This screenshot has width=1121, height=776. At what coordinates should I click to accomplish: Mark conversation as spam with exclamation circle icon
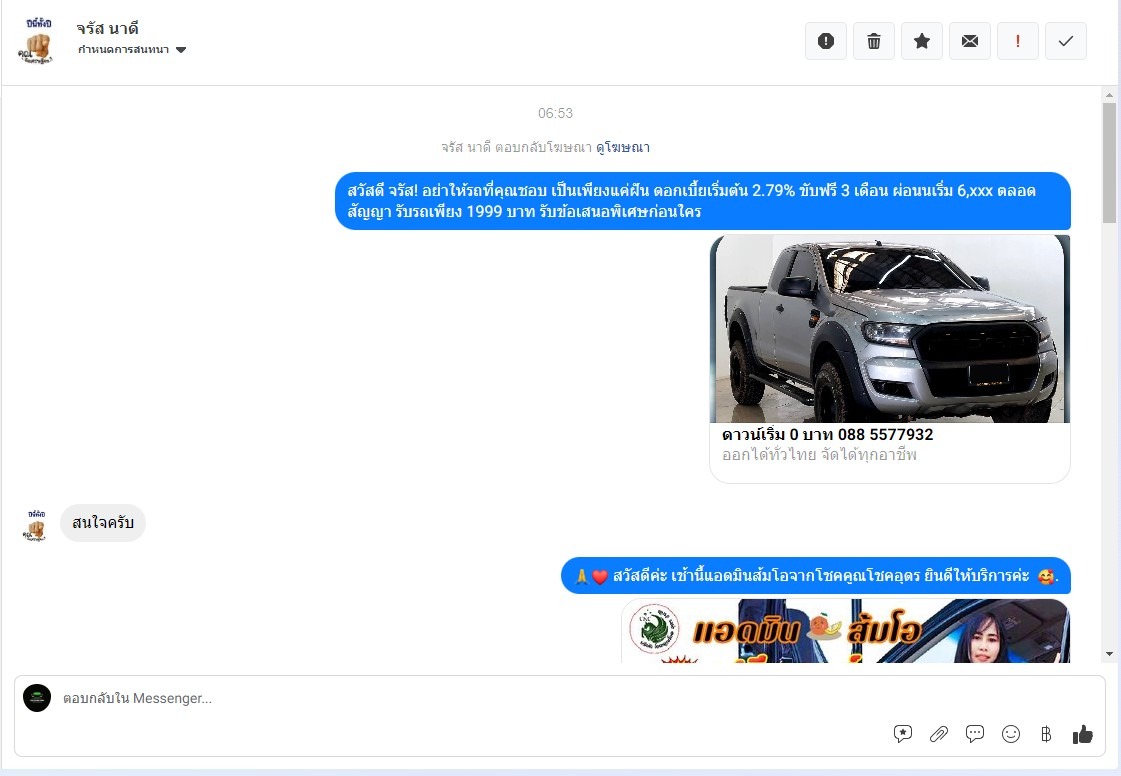tap(826, 41)
